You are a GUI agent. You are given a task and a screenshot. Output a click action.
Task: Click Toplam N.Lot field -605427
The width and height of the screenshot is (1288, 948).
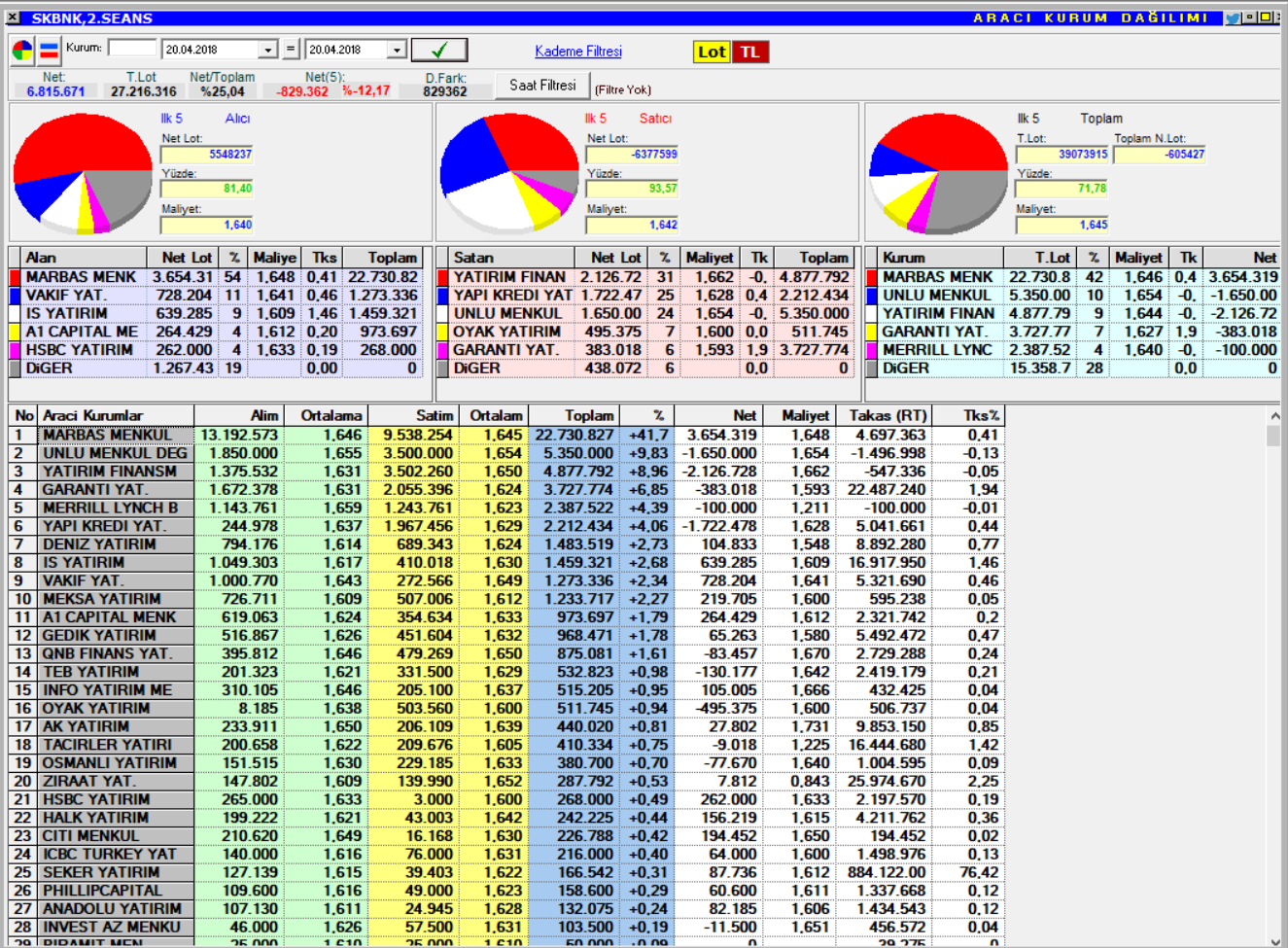[x=1161, y=155]
